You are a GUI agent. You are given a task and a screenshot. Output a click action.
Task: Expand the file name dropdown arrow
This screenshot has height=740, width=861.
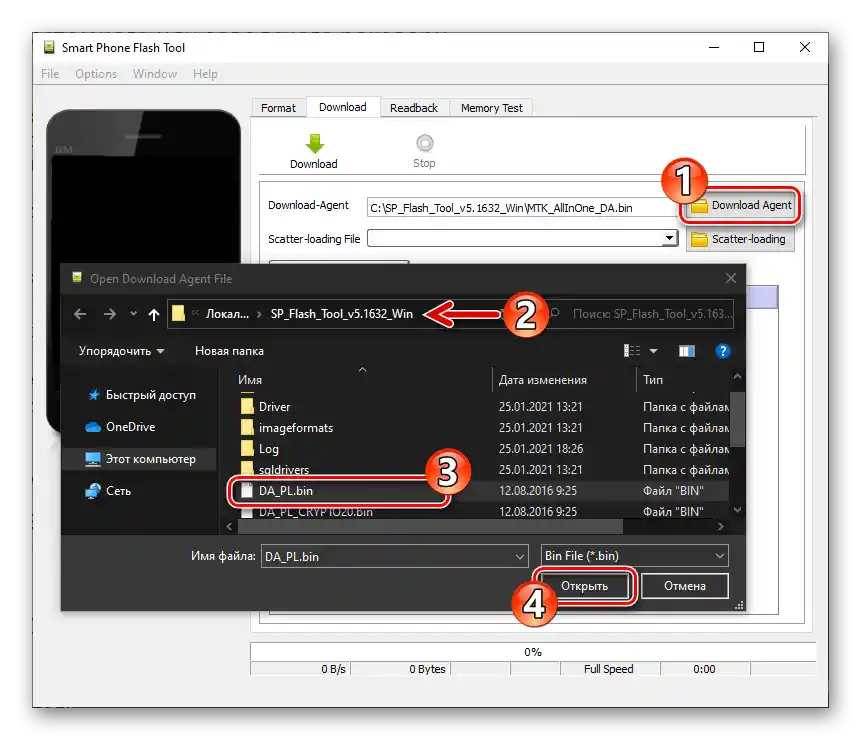click(519, 557)
